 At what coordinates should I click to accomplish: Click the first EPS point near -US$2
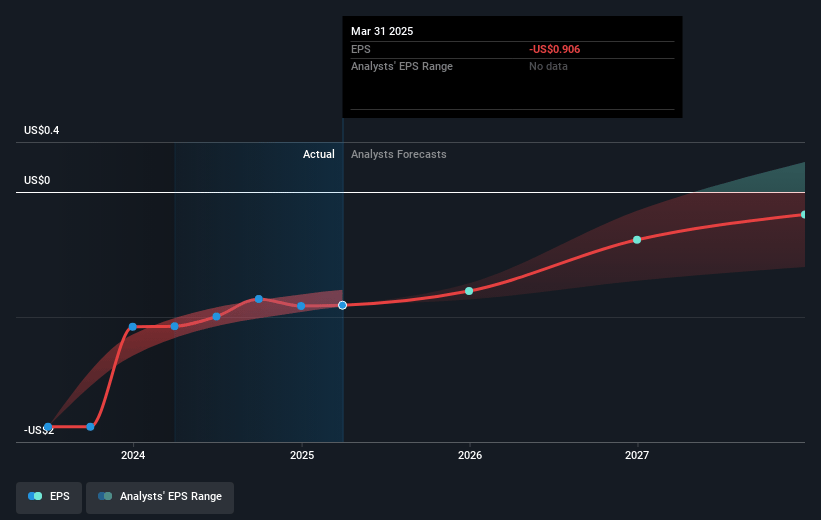pos(48,427)
